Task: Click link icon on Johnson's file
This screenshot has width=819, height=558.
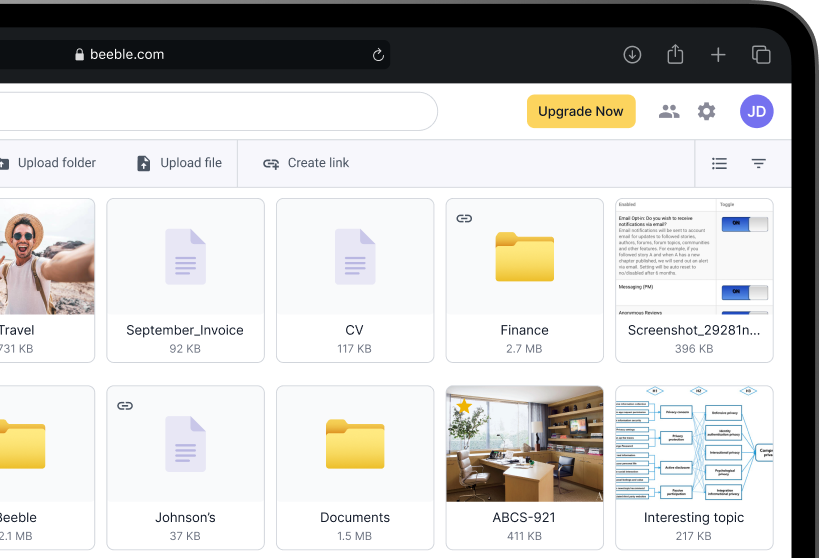Action: pos(125,406)
